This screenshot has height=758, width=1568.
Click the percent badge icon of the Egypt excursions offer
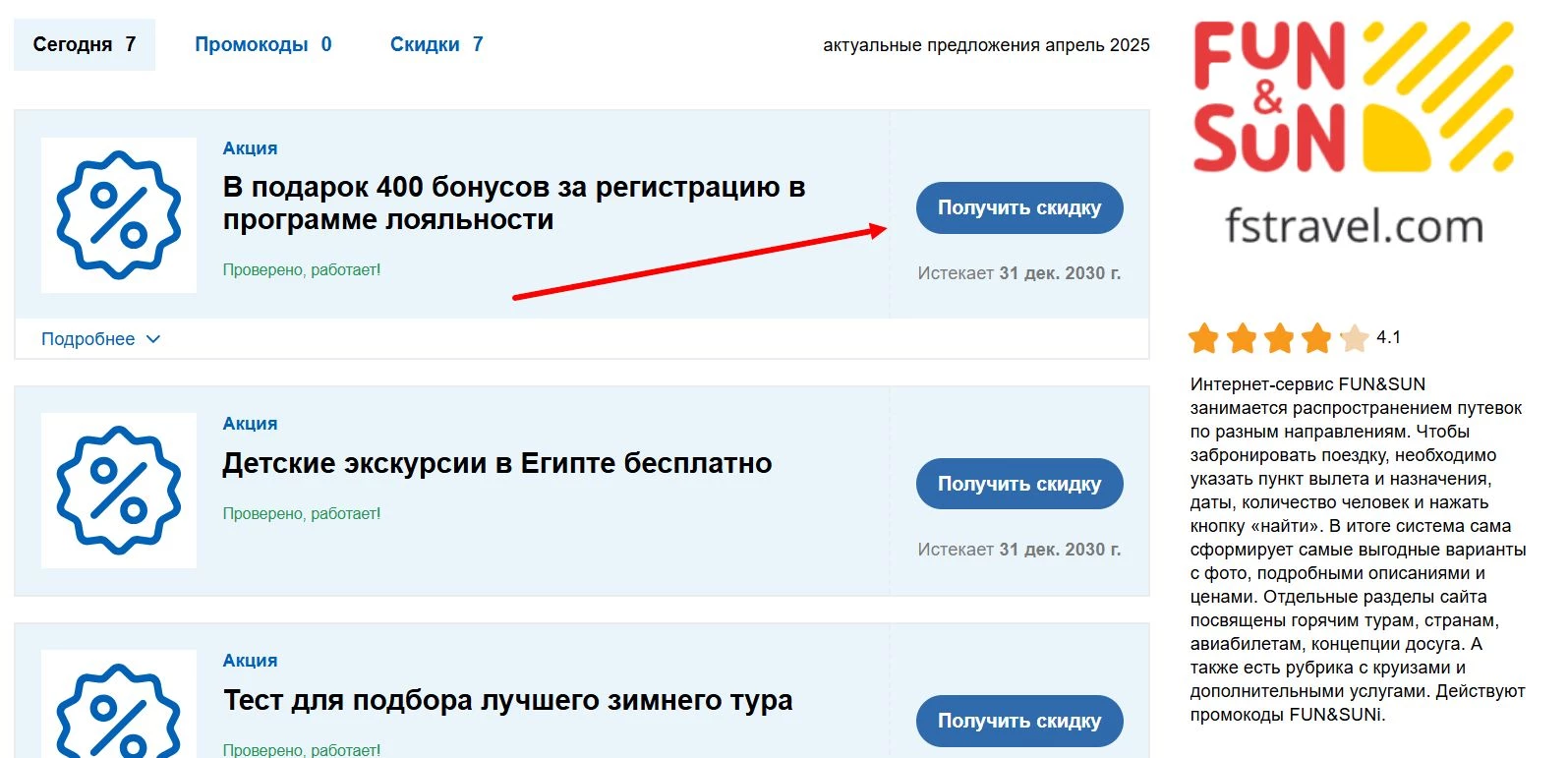point(119,491)
